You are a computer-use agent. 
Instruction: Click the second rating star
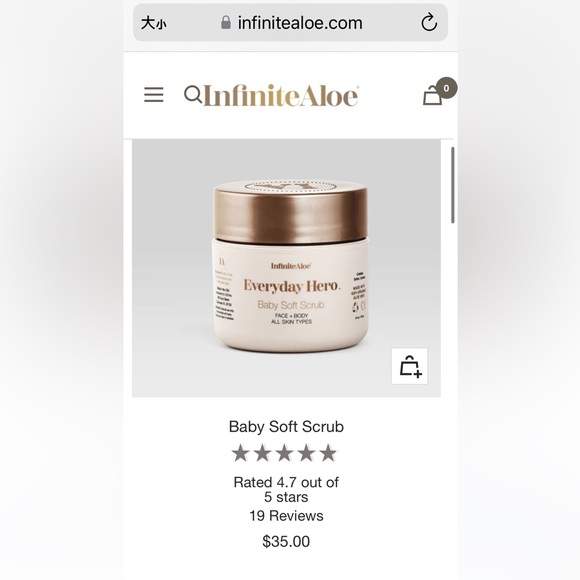263,453
